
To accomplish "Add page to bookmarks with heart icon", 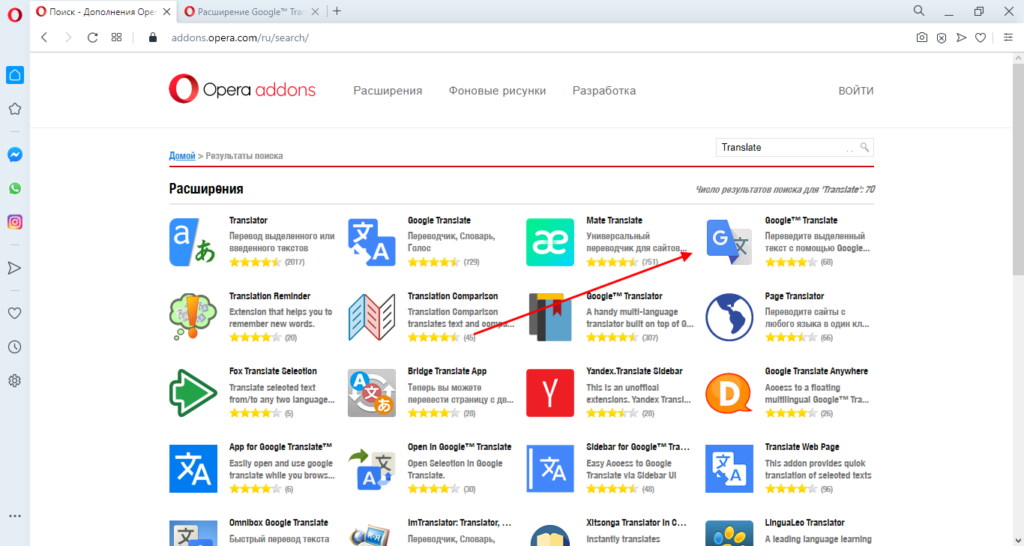I will (x=981, y=37).
